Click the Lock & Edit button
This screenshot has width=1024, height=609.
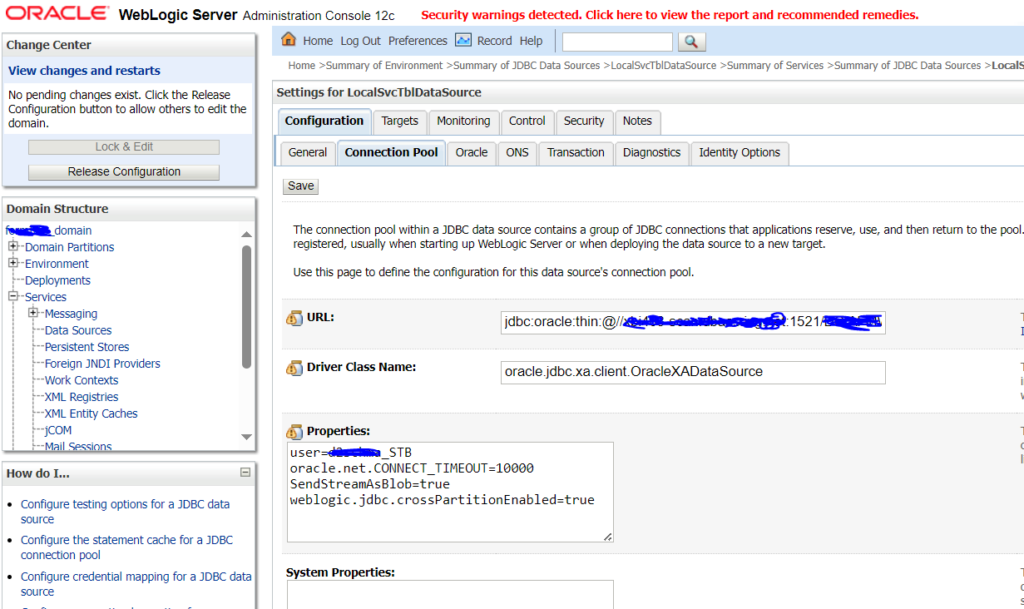(x=124, y=147)
